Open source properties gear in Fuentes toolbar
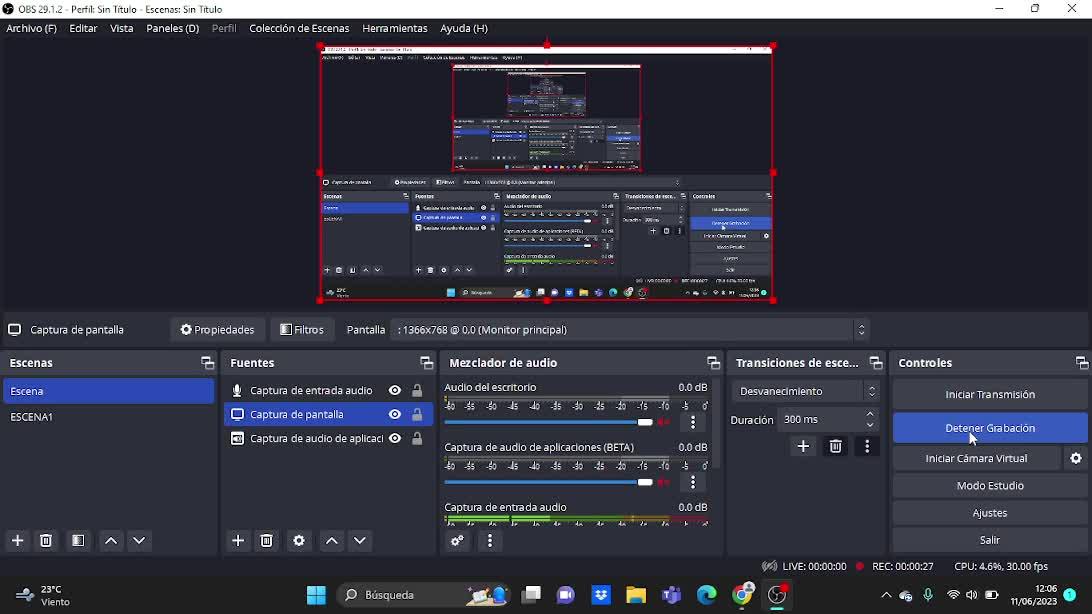The height and width of the screenshot is (614, 1092). [298, 541]
